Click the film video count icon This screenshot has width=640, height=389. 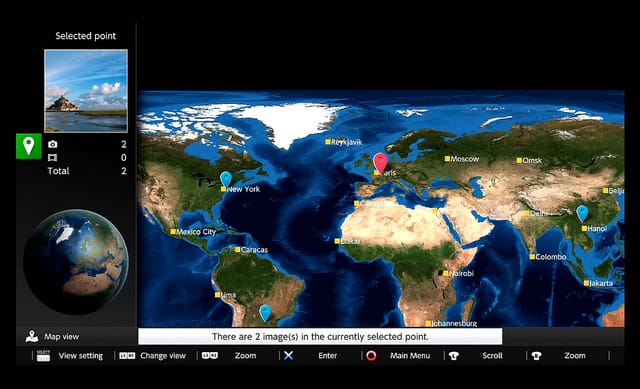(x=53, y=158)
